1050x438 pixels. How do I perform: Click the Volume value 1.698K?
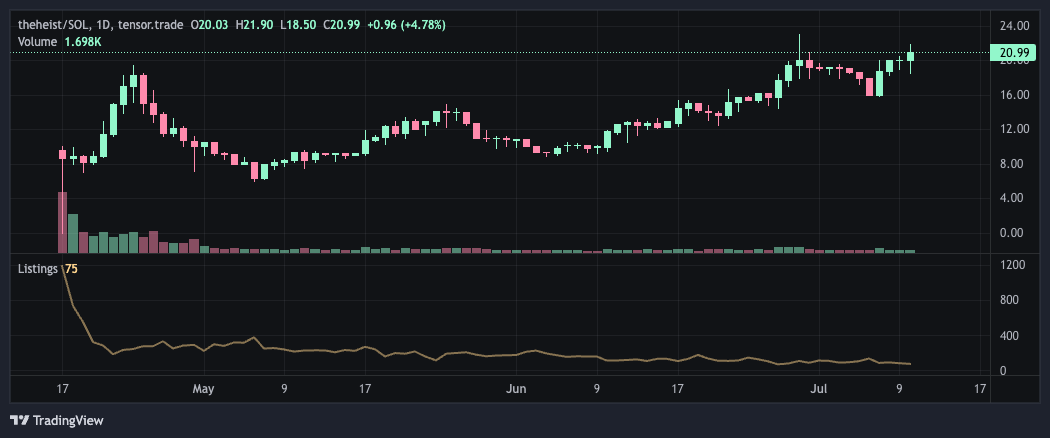pyautogui.click(x=82, y=42)
